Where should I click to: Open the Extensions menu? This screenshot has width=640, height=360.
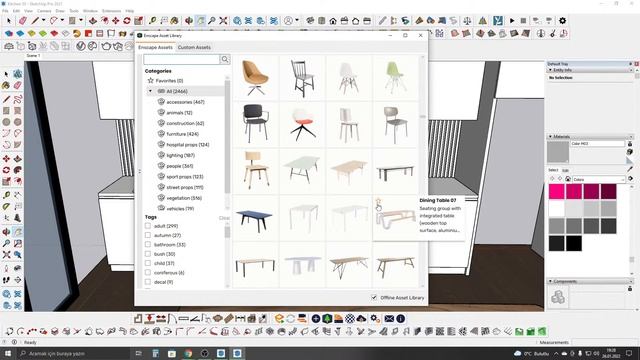point(111,11)
